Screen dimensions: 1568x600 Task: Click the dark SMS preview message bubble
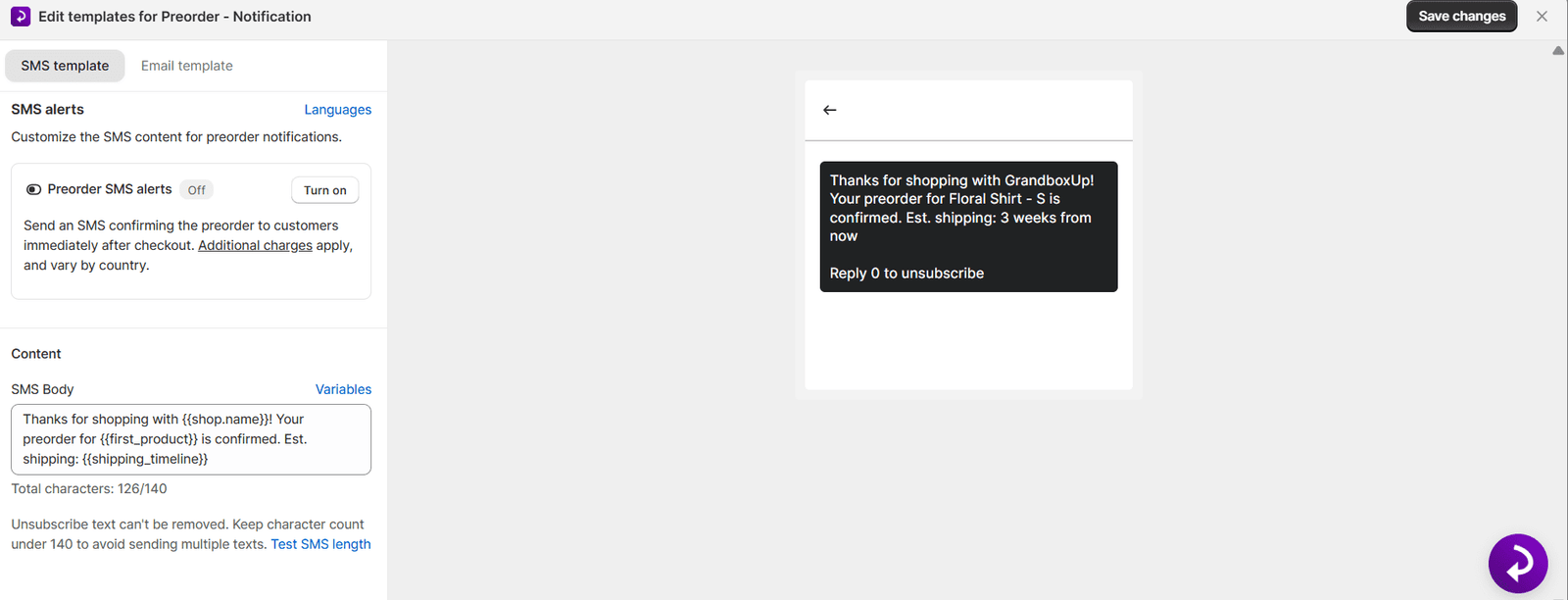coord(968,226)
